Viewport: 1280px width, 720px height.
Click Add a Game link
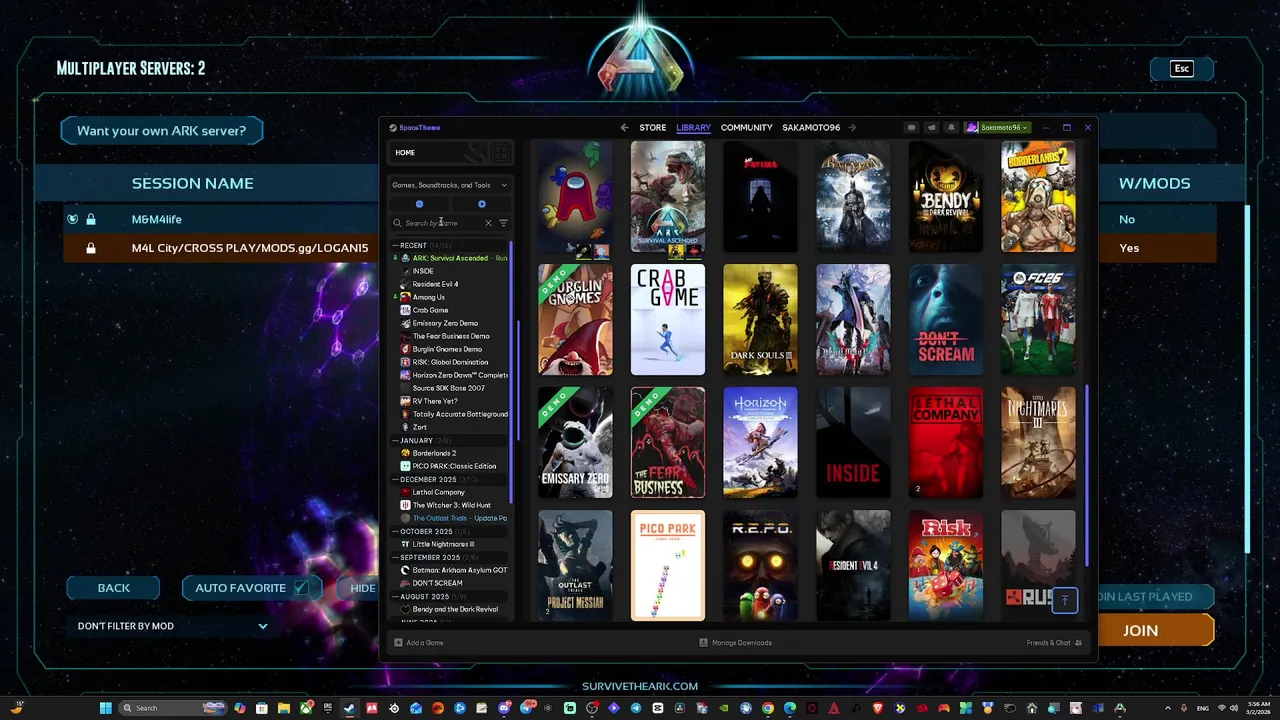(x=425, y=643)
